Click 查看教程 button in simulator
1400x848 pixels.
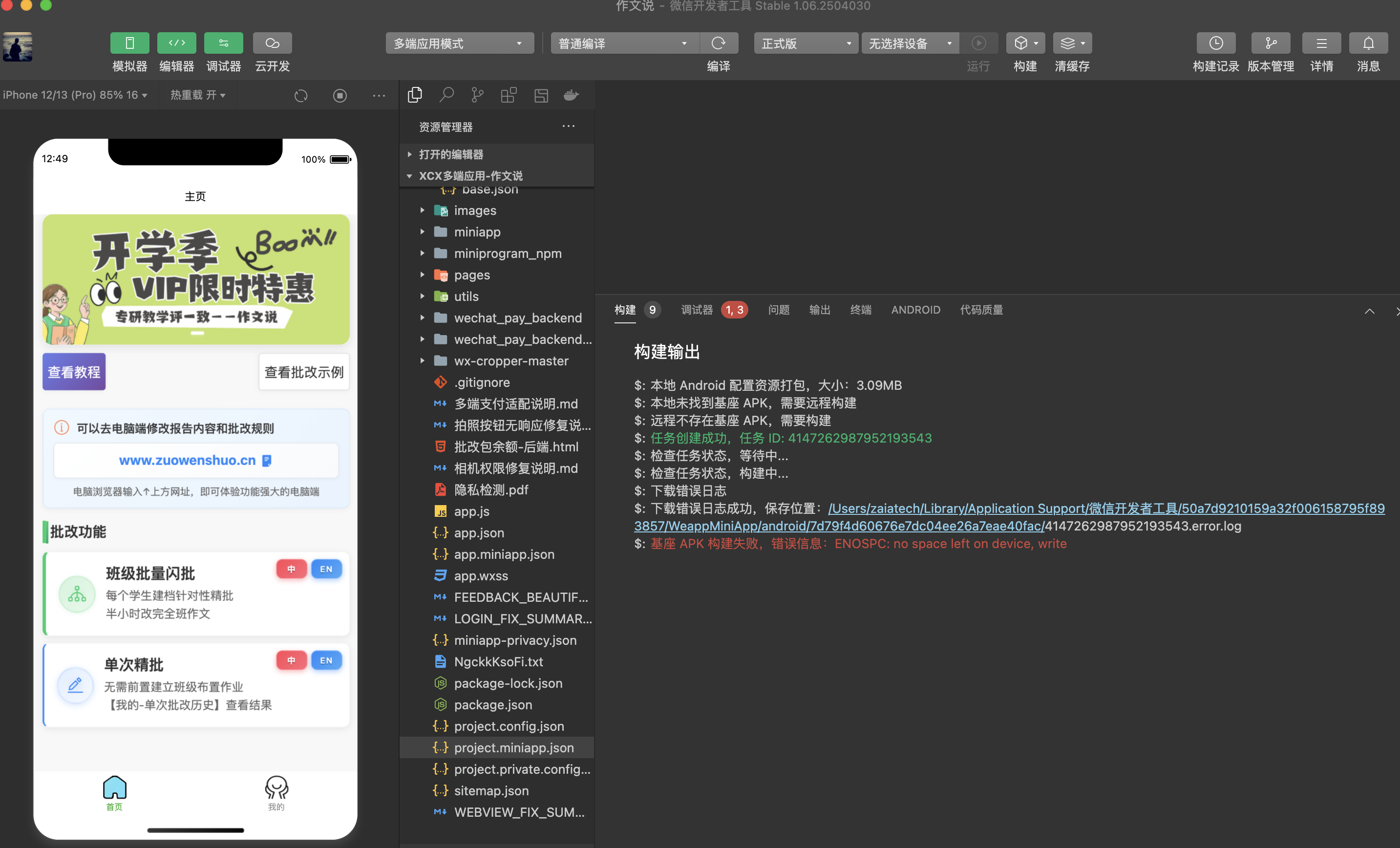(74, 372)
